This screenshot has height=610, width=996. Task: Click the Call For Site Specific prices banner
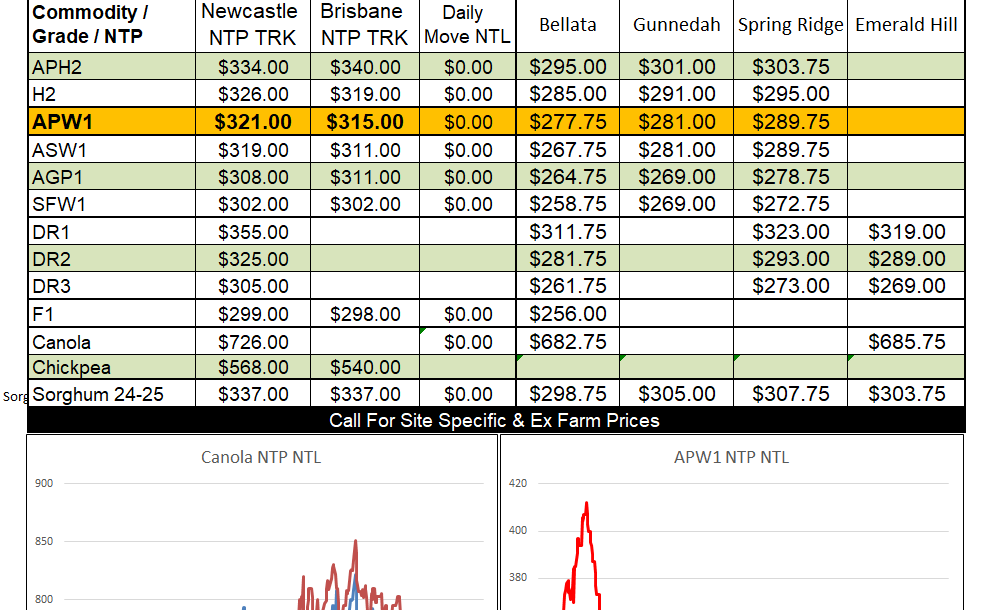click(x=495, y=420)
